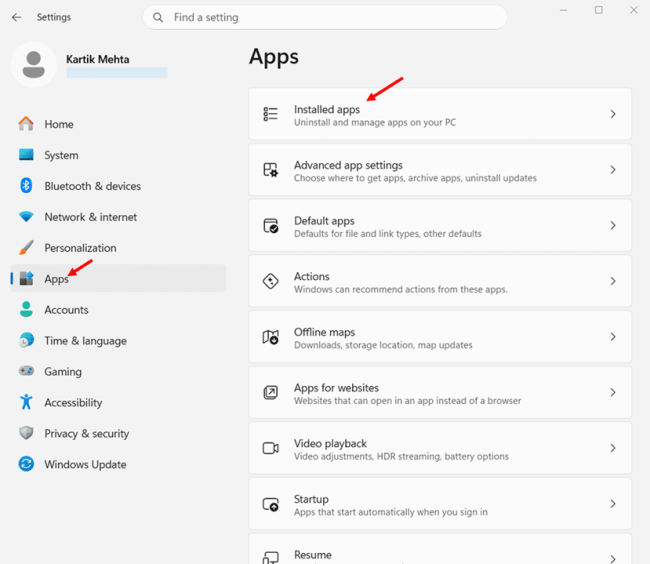This screenshot has height=564, width=650.
Task: Click 'Uninstall and manage apps on your PC' text
Action: (x=375, y=123)
